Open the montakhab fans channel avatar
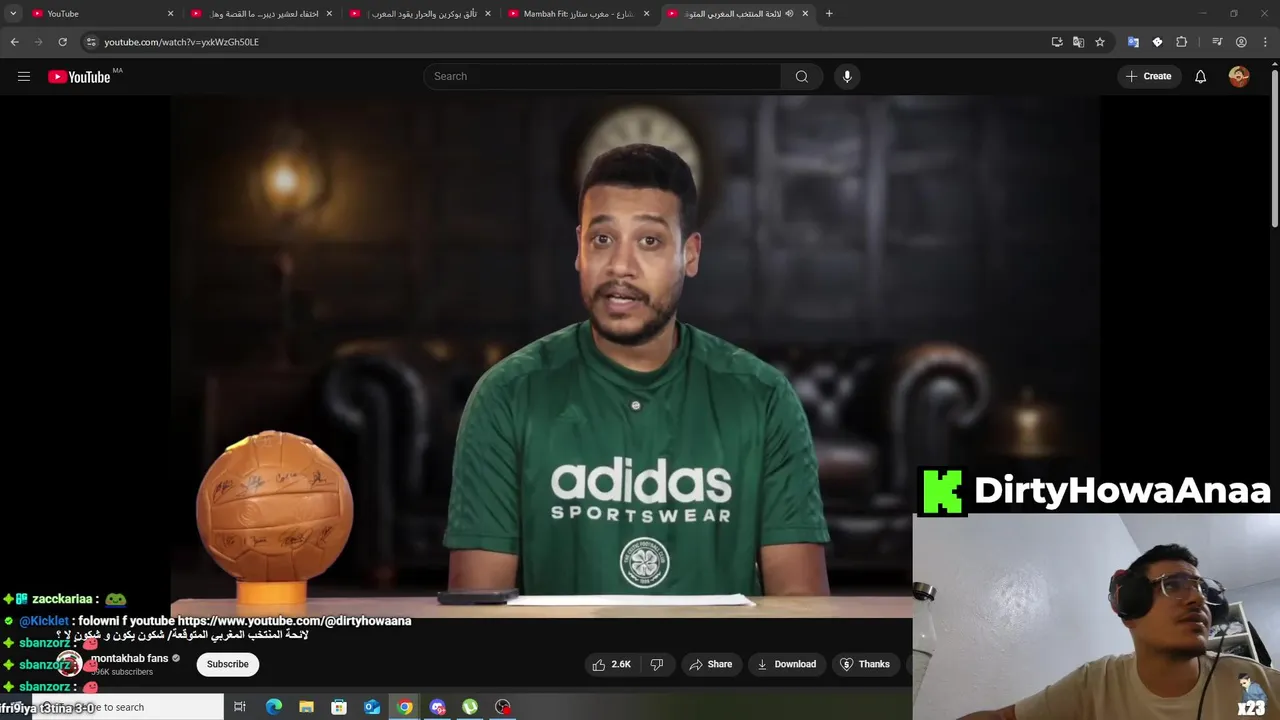The image size is (1280, 720). point(69,664)
